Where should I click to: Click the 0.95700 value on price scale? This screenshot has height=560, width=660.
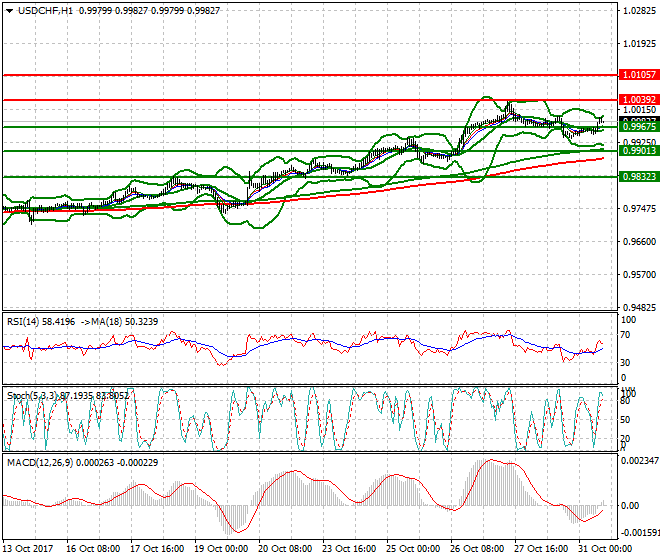pos(638,274)
